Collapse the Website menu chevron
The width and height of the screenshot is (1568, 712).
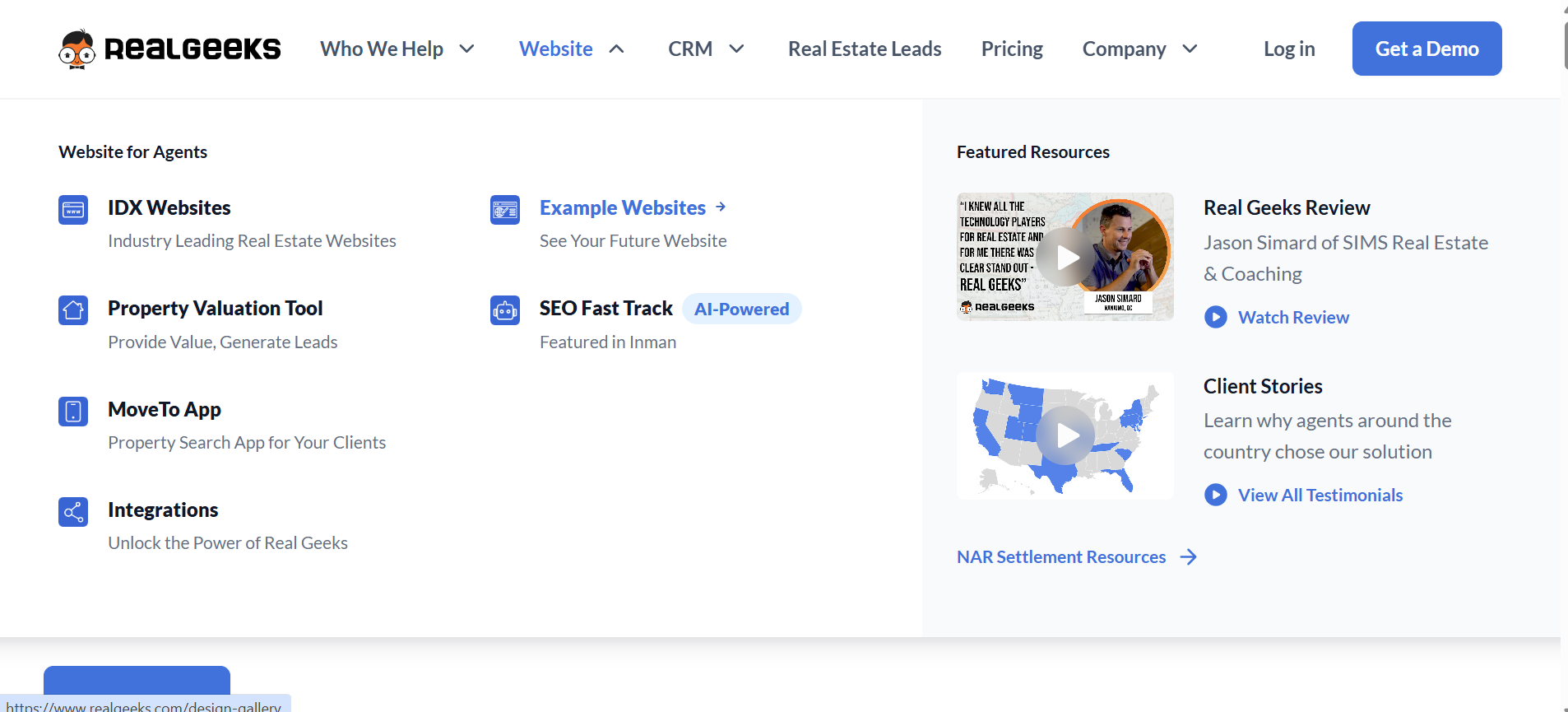coord(616,49)
